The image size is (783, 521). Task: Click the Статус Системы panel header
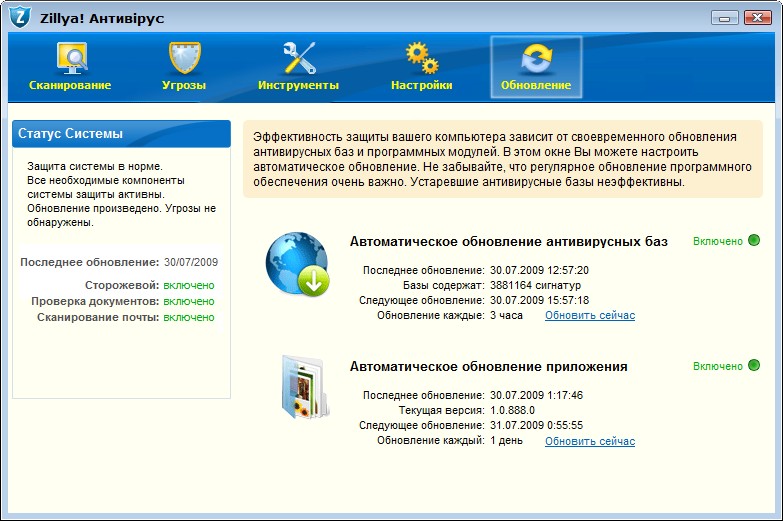pyautogui.click(x=121, y=133)
